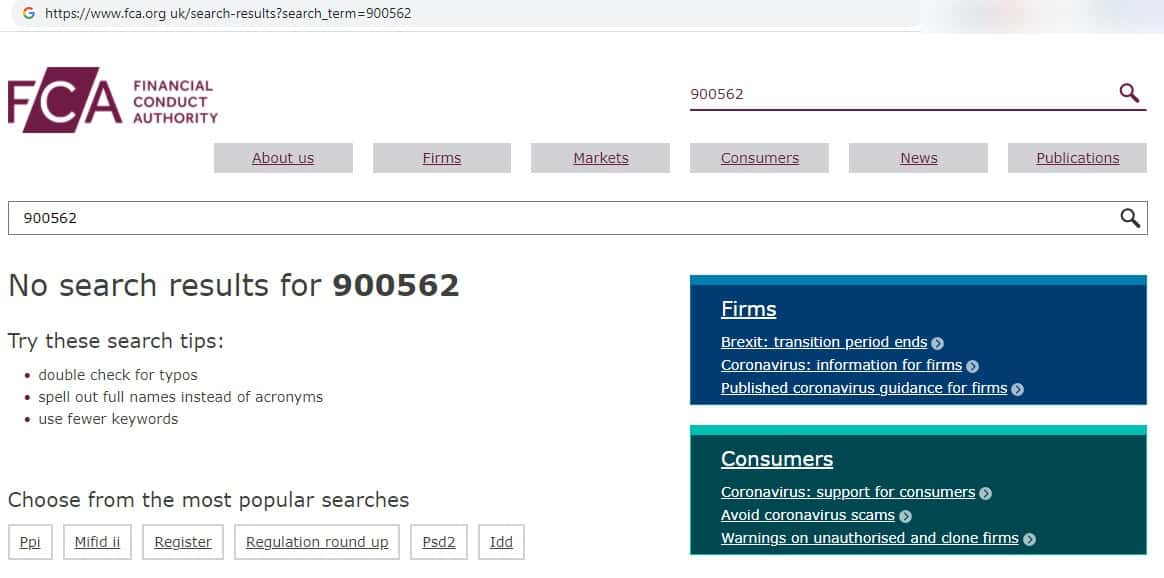The width and height of the screenshot is (1164, 578).
Task: Select the Idd popular search
Action: click(501, 542)
